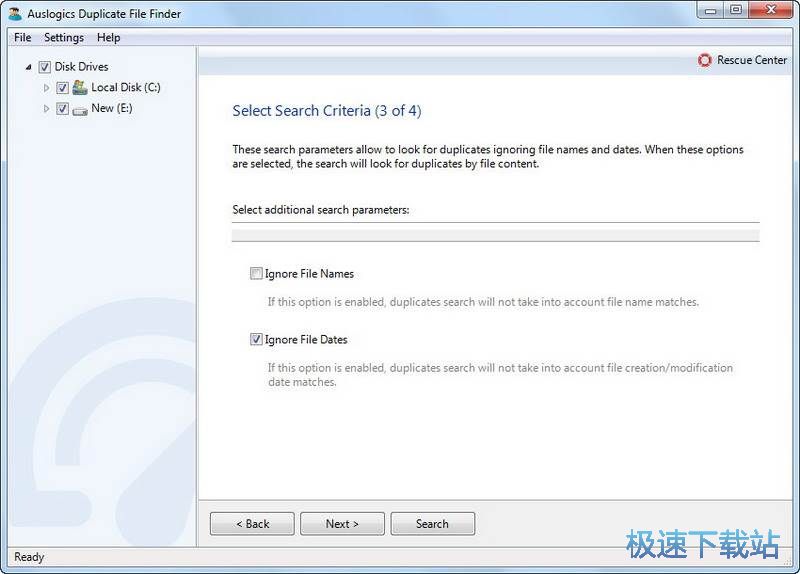Select the Disk Drives tree label
This screenshot has height=574, width=800.
[82, 67]
